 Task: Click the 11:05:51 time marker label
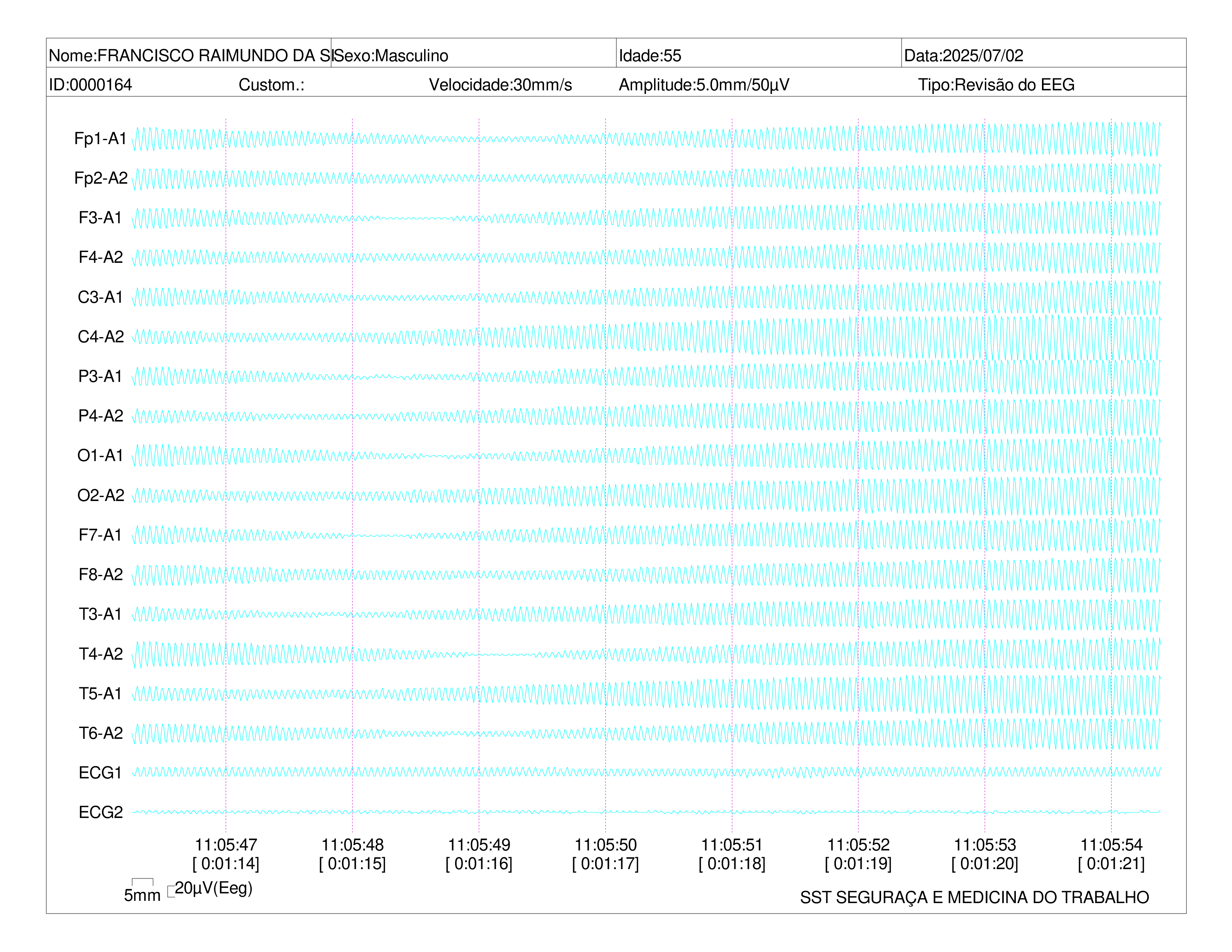click(x=732, y=845)
